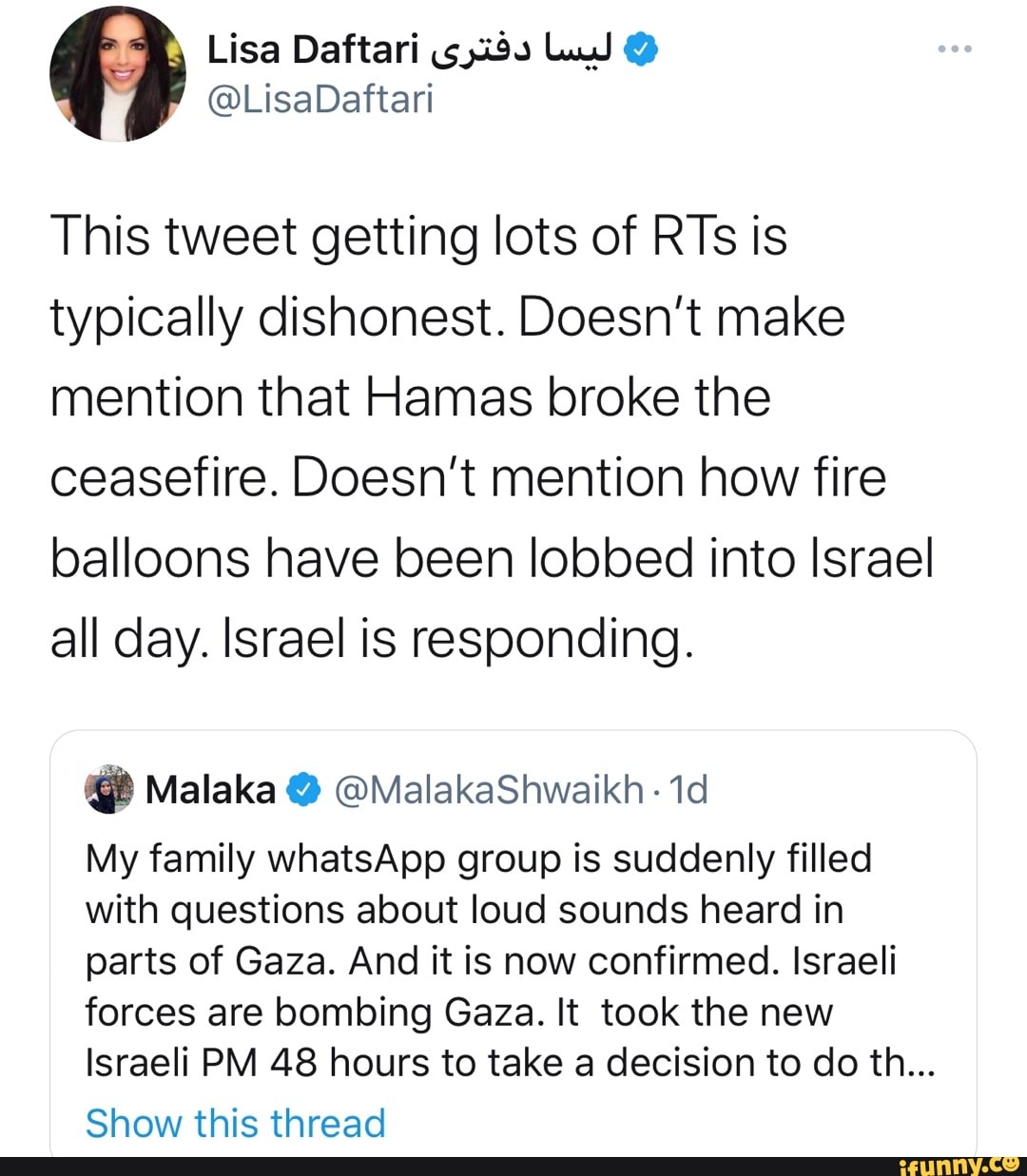Open the three-dot more options menu
Image resolution: width=1027 pixels, height=1176 pixels.
point(954,47)
